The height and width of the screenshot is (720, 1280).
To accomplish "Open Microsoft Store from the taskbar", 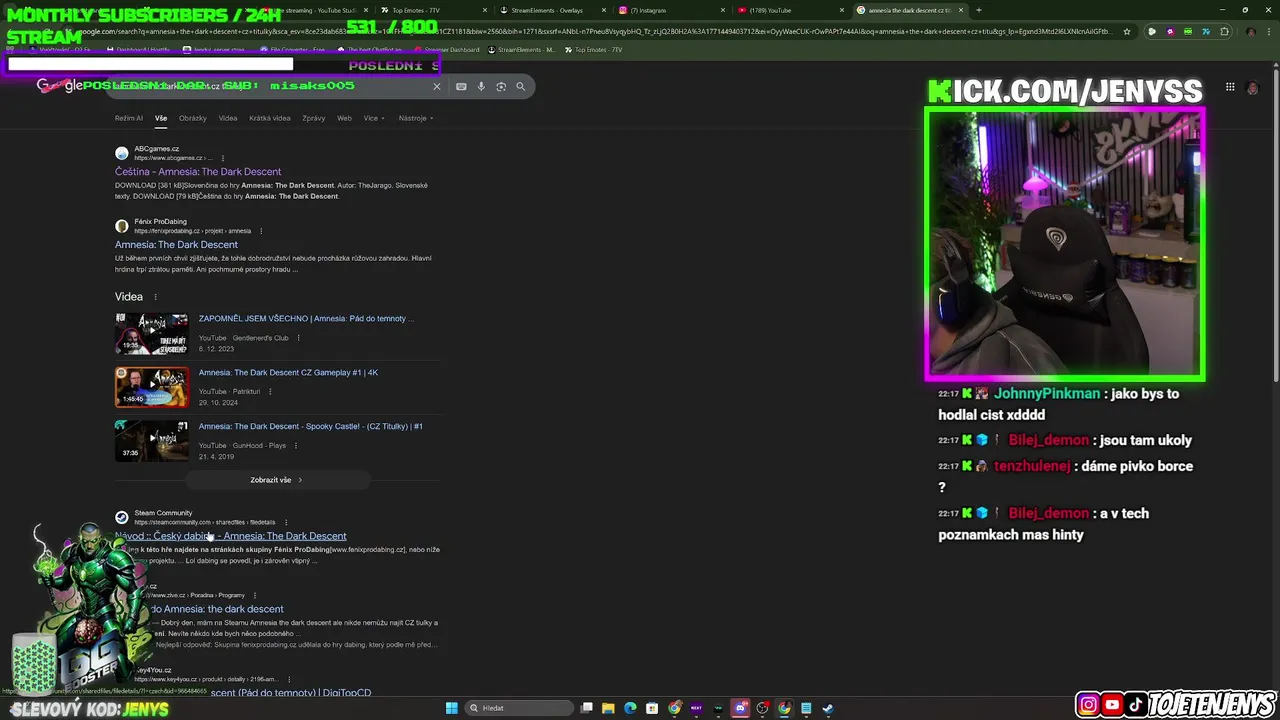I will (x=652, y=708).
